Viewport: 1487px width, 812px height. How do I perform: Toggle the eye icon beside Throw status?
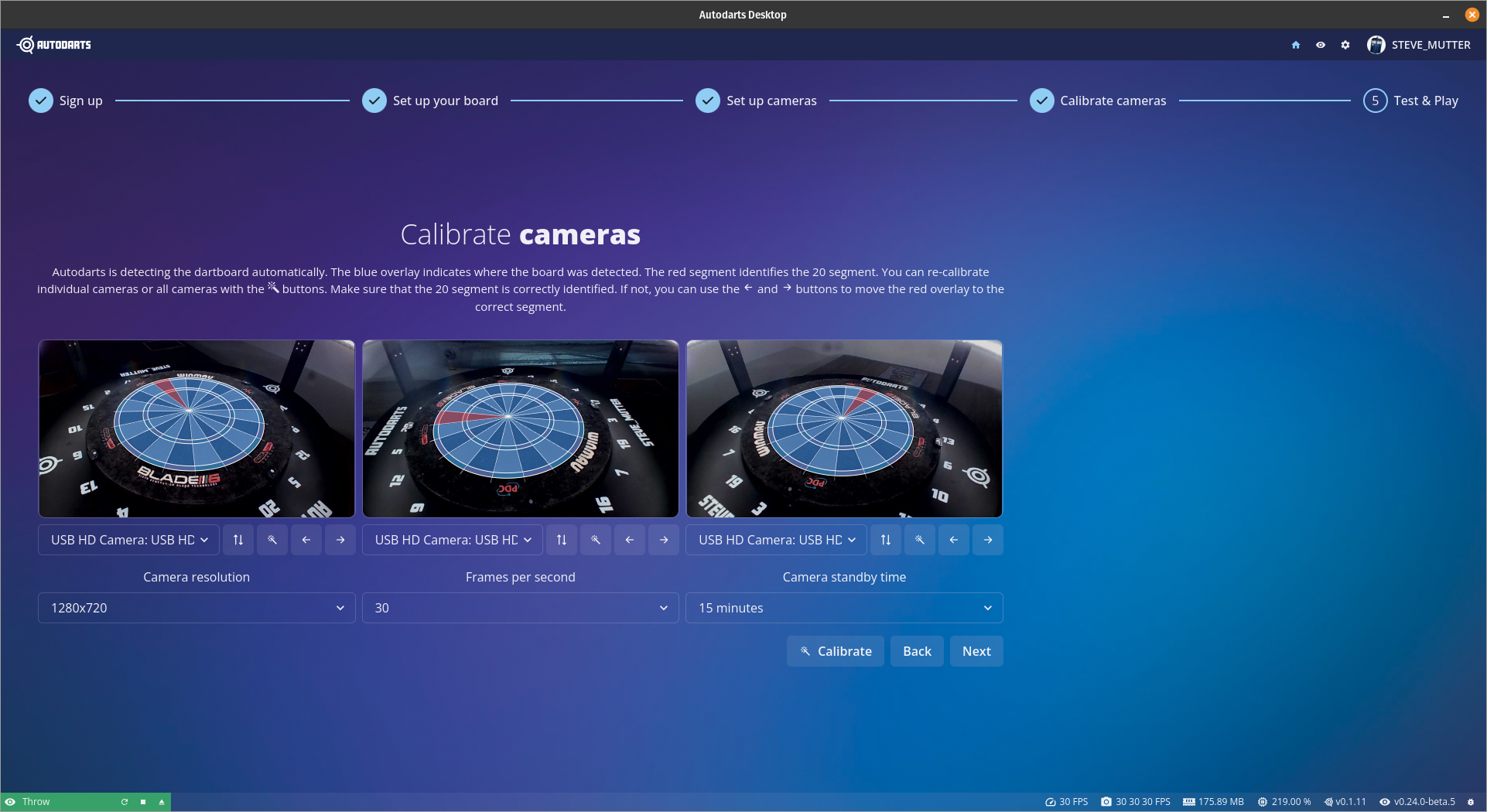click(x=11, y=802)
